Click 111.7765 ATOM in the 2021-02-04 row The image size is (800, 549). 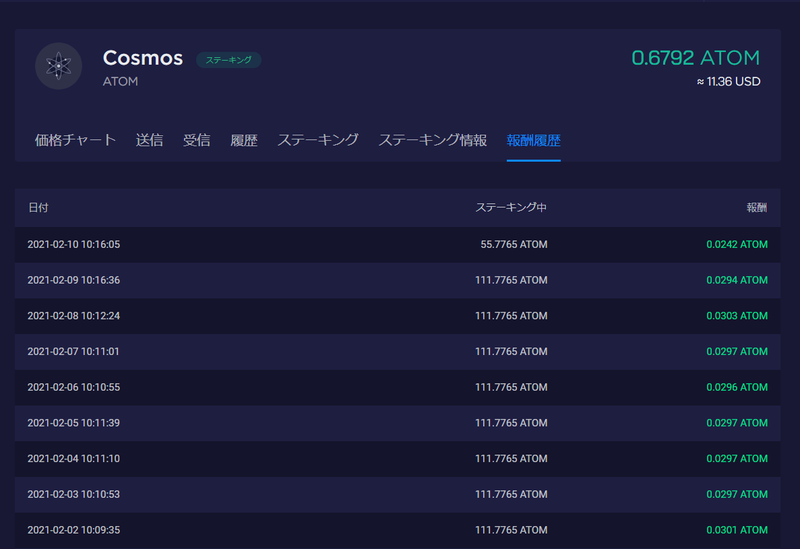pyautogui.click(x=511, y=459)
